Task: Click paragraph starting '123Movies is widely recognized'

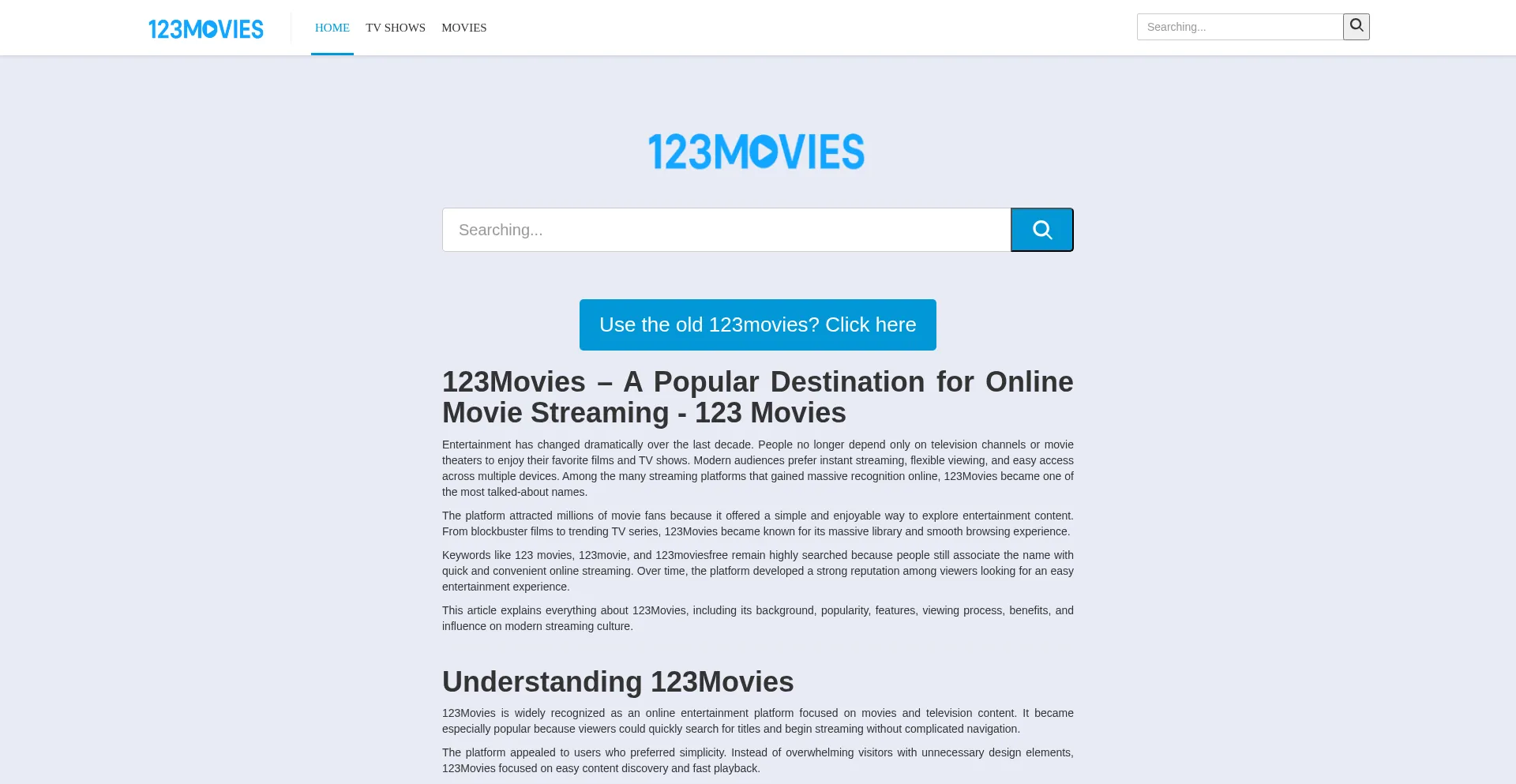Action: click(x=758, y=721)
